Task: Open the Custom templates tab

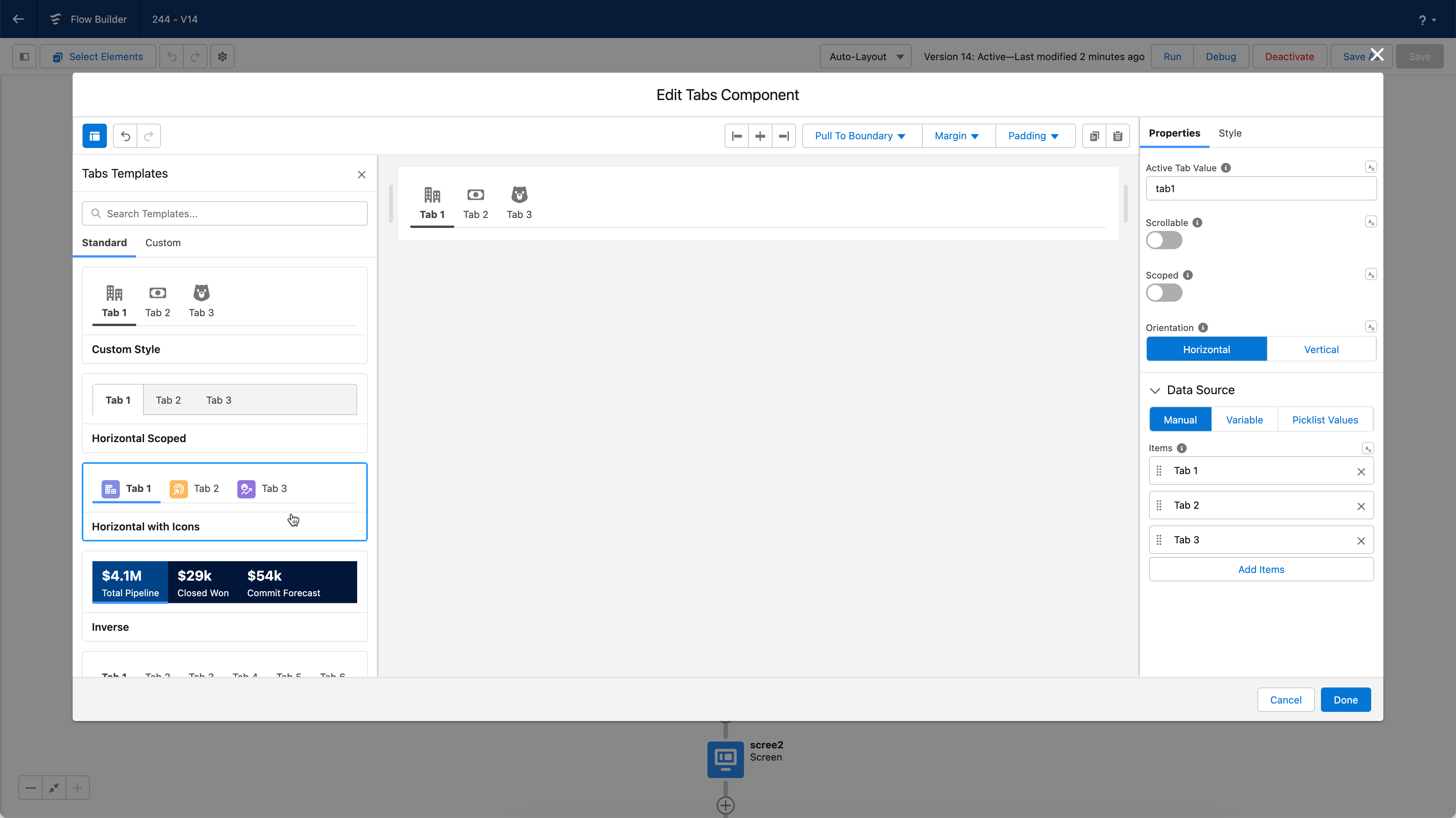Action: click(163, 242)
